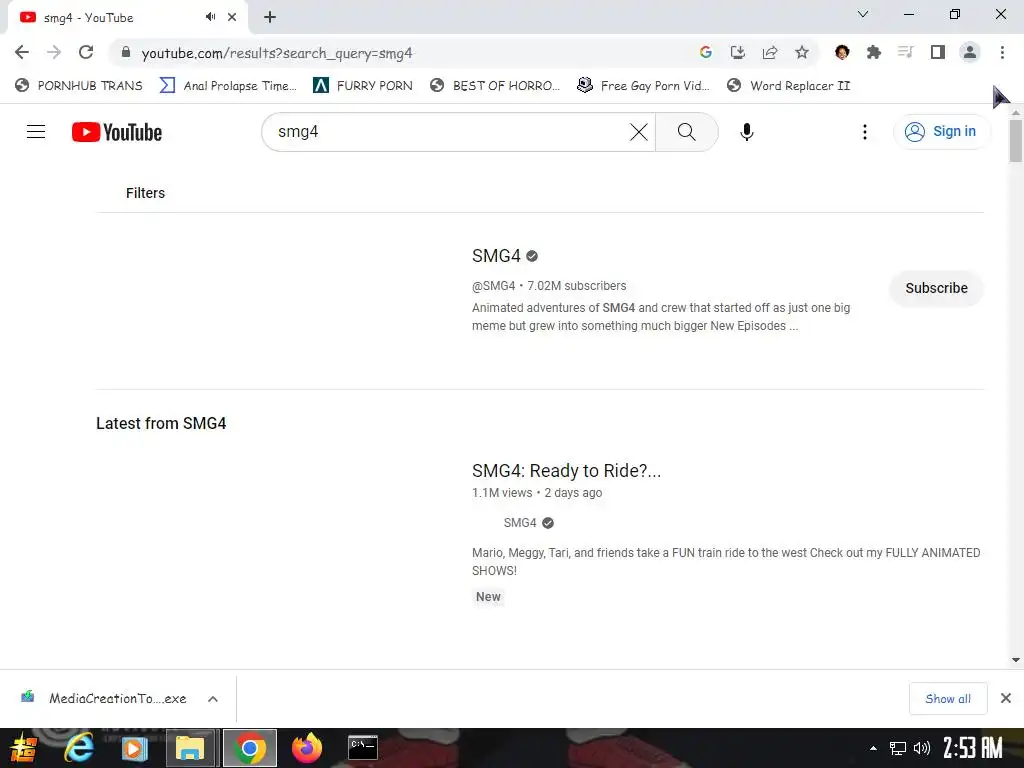Show all downloads
Image resolution: width=1024 pixels, height=768 pixels.
click(948, 699)
